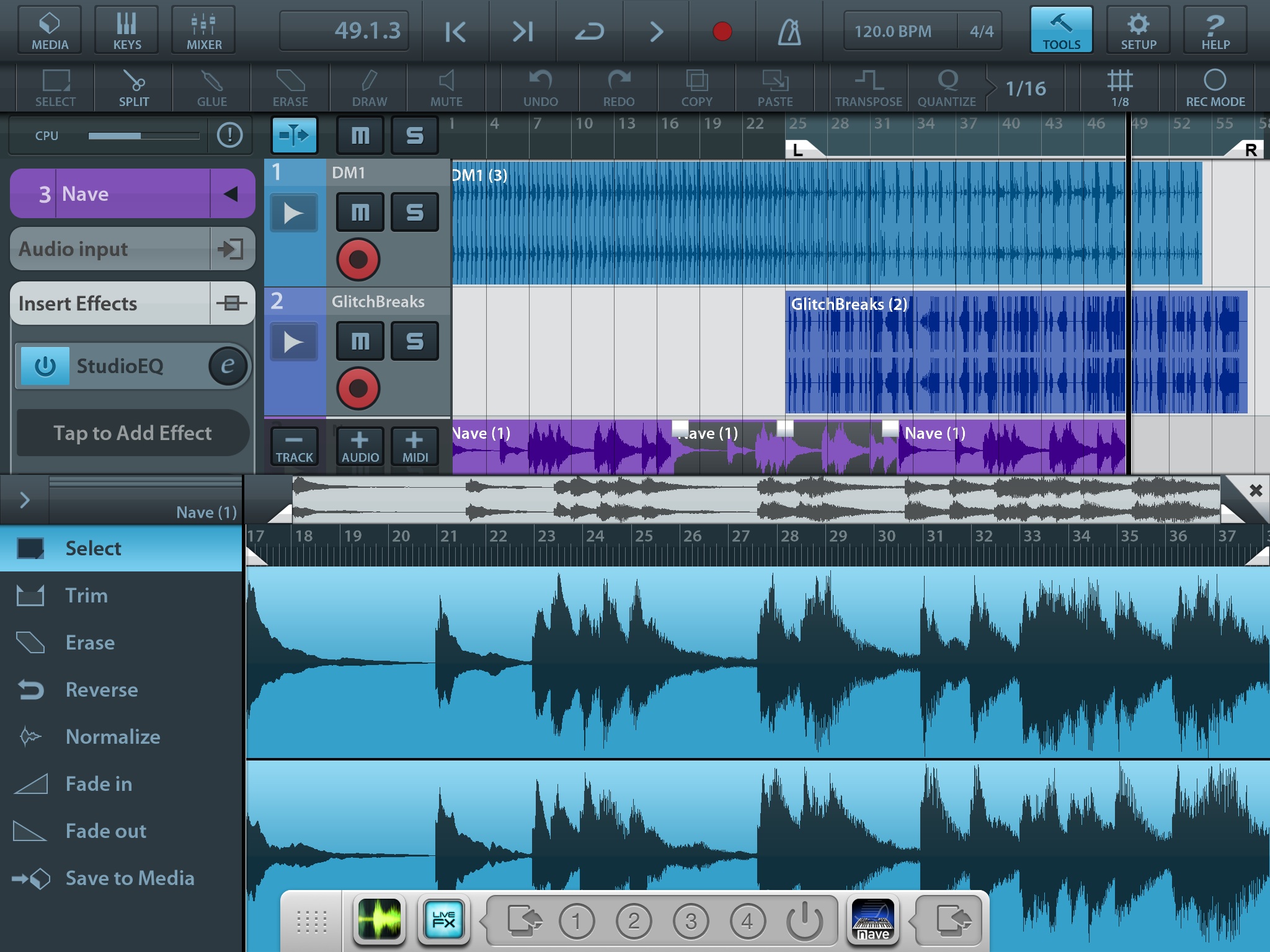Undo the last action
This screenshot has height=952, width=1270.
[541, 88]
